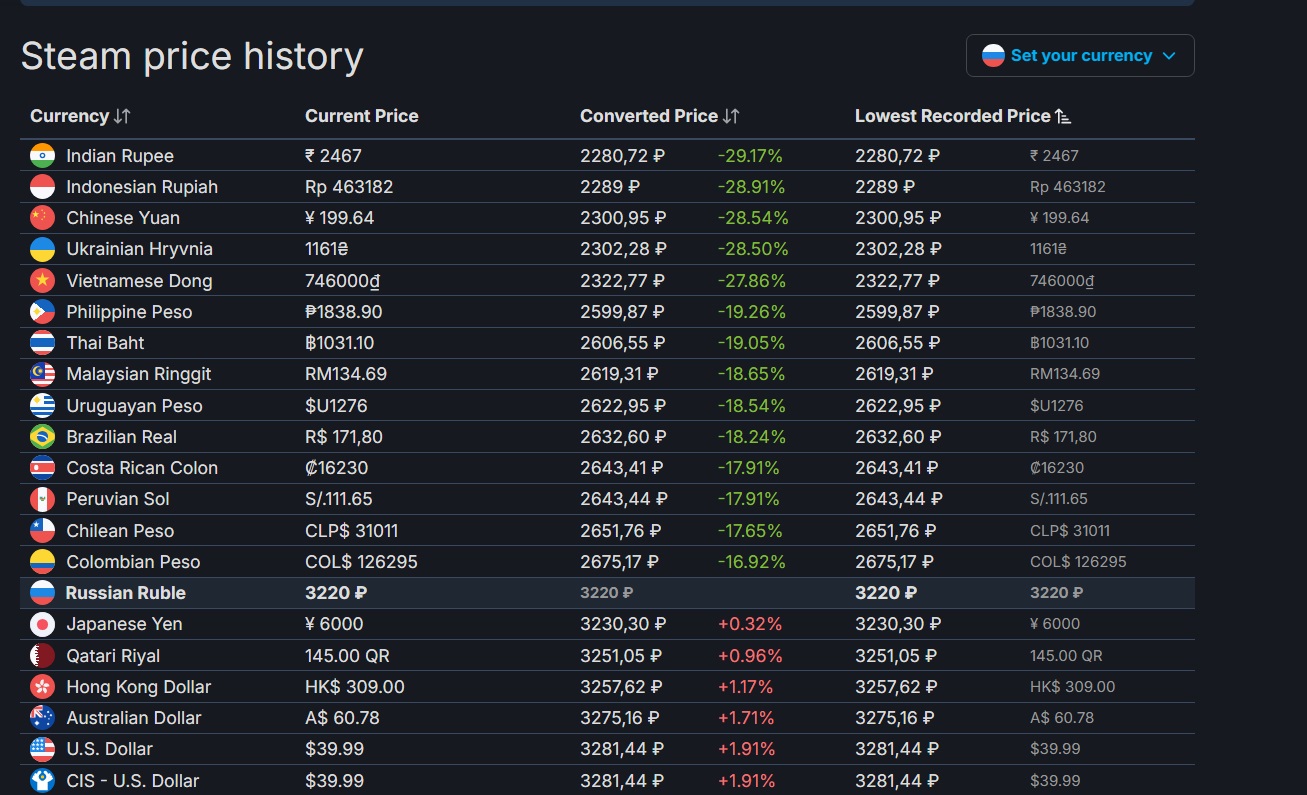Click the Japanese Yen flag icon
The height and width of the screenshot is (795, 1307).
42,624
